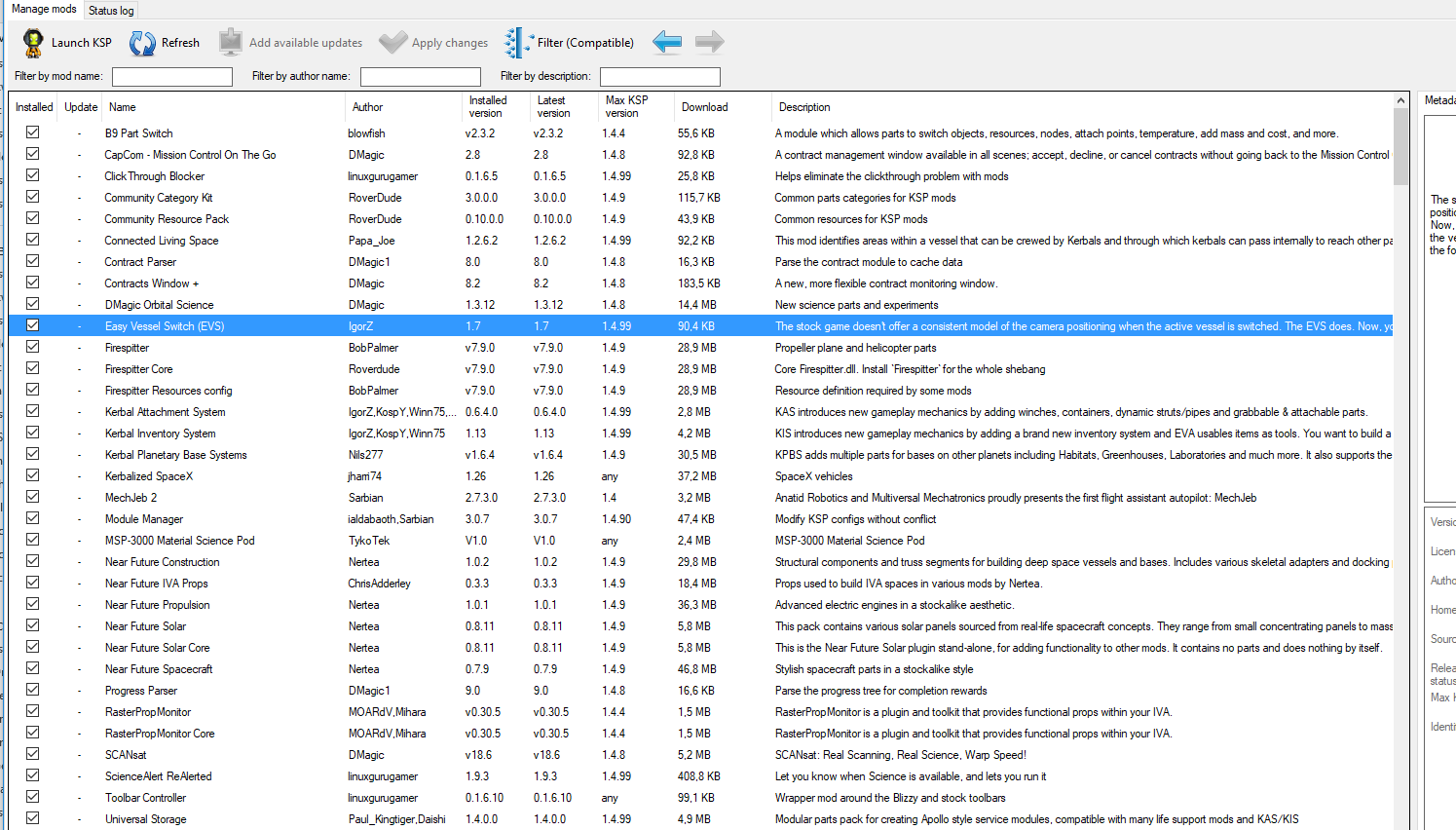Select the Contract Parser mod name
Screen dimensions: 1456x830
pyautogui.click(x=140, y=262)
